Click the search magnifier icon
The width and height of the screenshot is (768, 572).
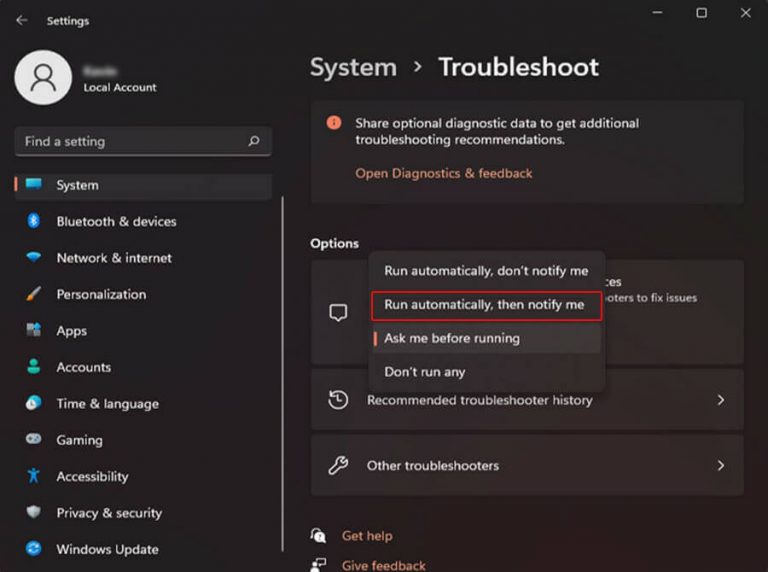pos(254,141)
